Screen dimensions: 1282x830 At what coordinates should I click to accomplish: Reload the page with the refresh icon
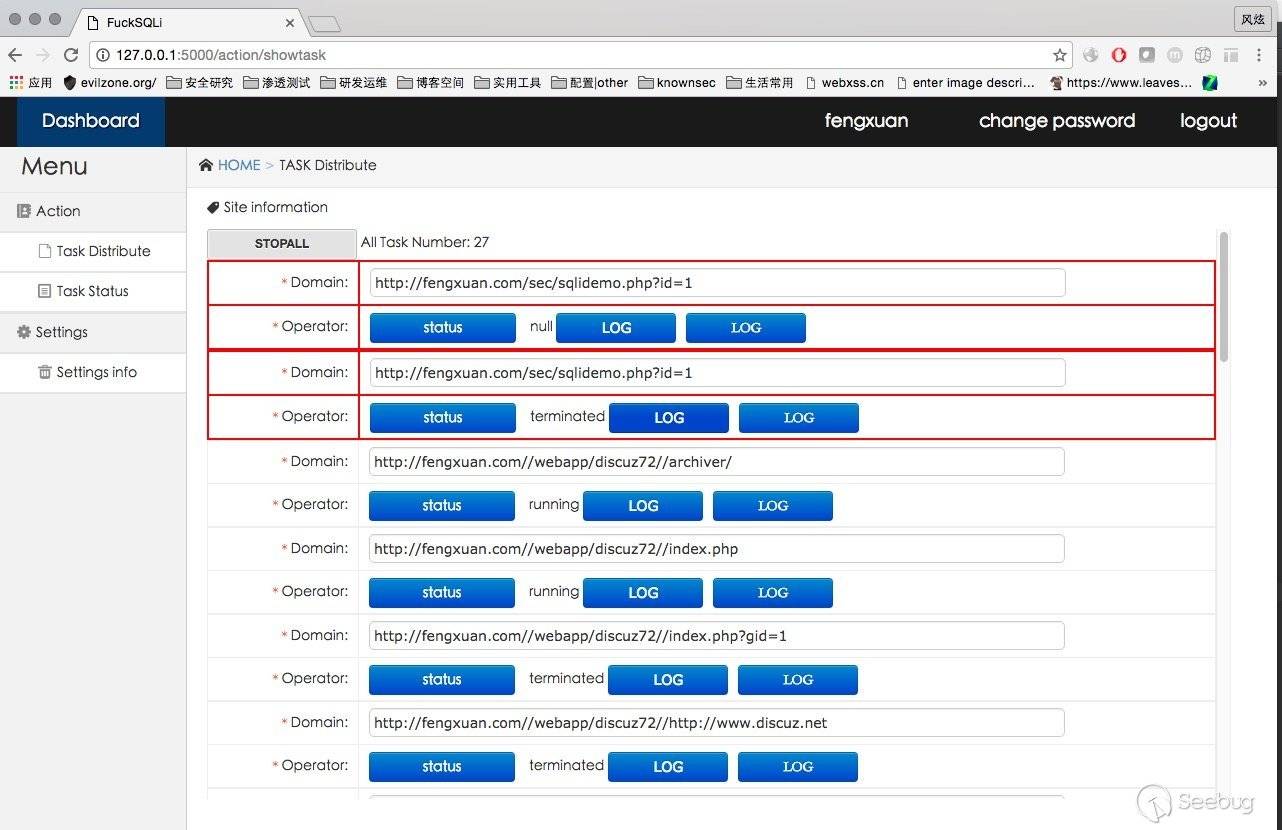[70, 55]
